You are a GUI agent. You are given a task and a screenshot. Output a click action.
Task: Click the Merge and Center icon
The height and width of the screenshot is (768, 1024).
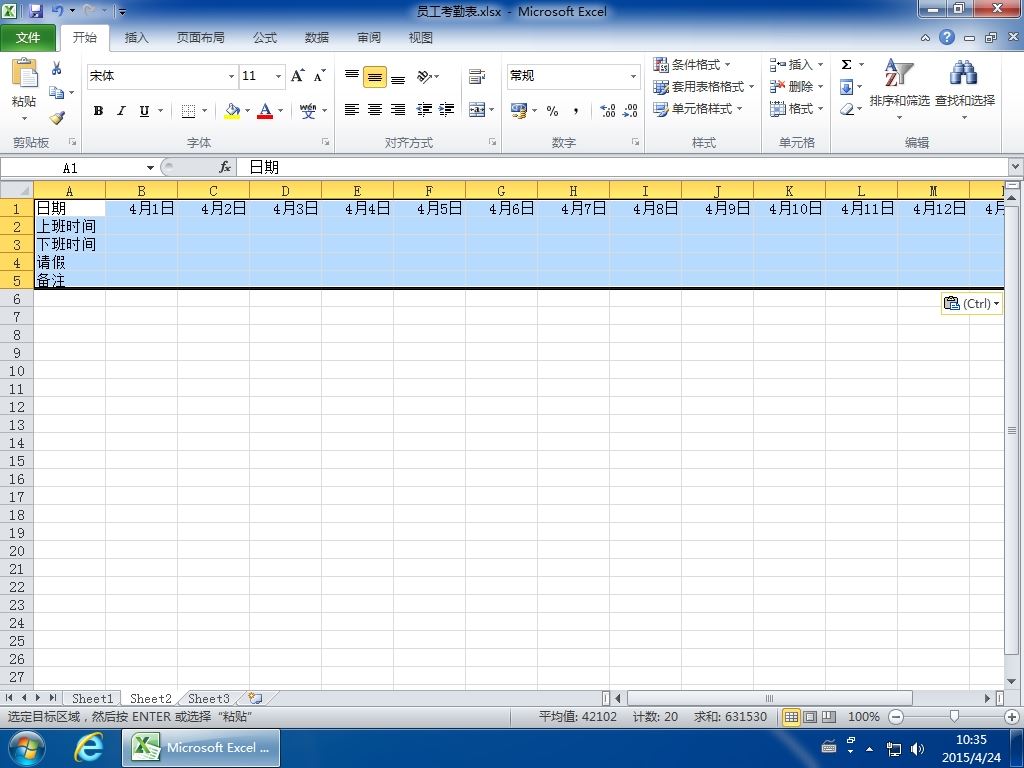click(477, 110)
